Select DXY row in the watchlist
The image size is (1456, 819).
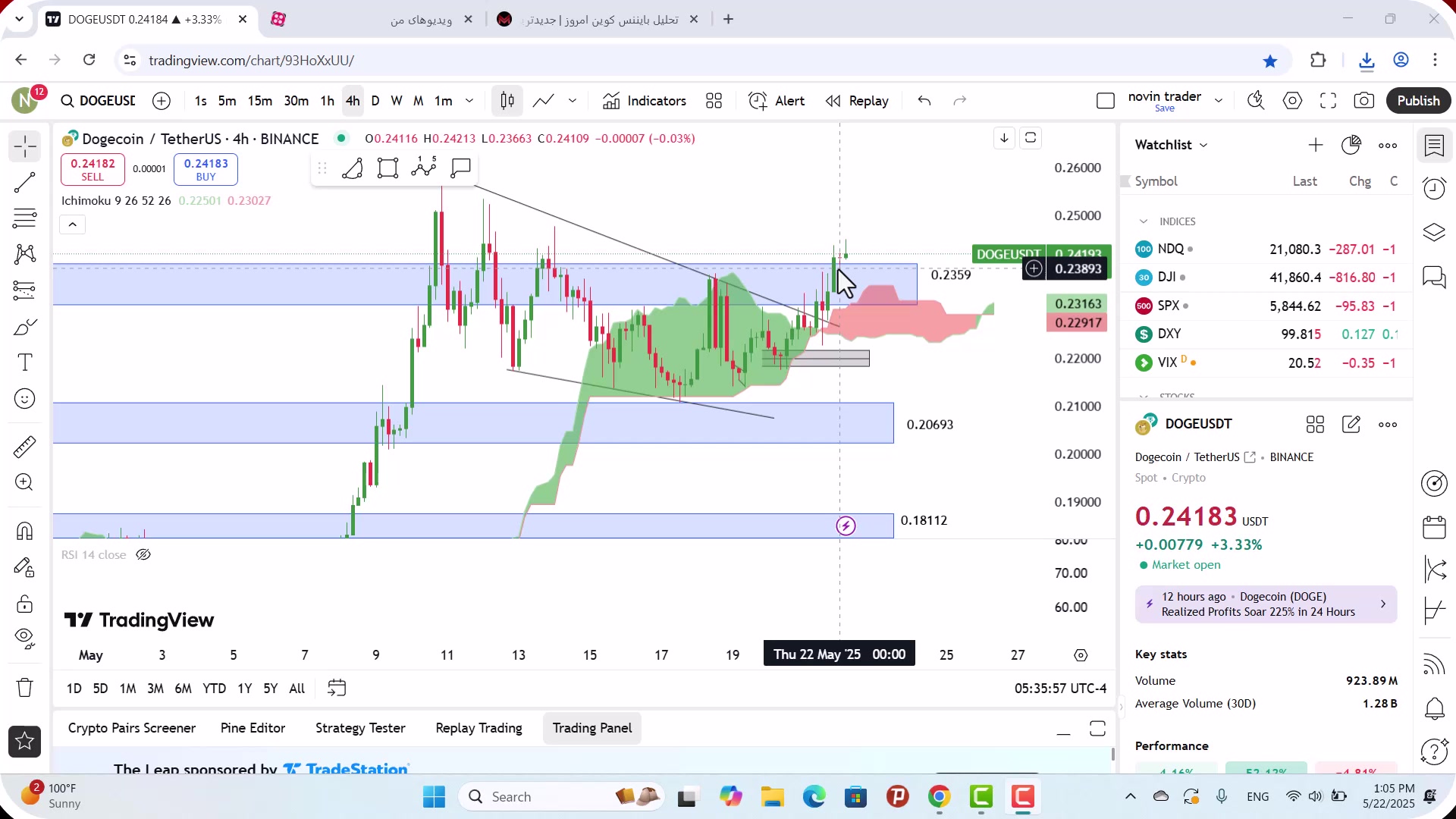tap(1266, 334)
